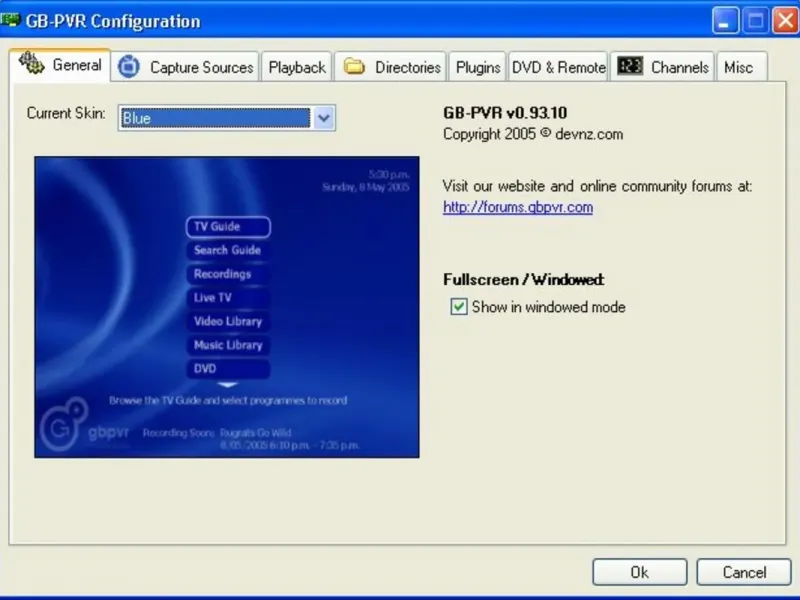The height and width of the screenshot is (600, 800).
Task: Open the Capture Sources tab label
Action: (202, 67)
